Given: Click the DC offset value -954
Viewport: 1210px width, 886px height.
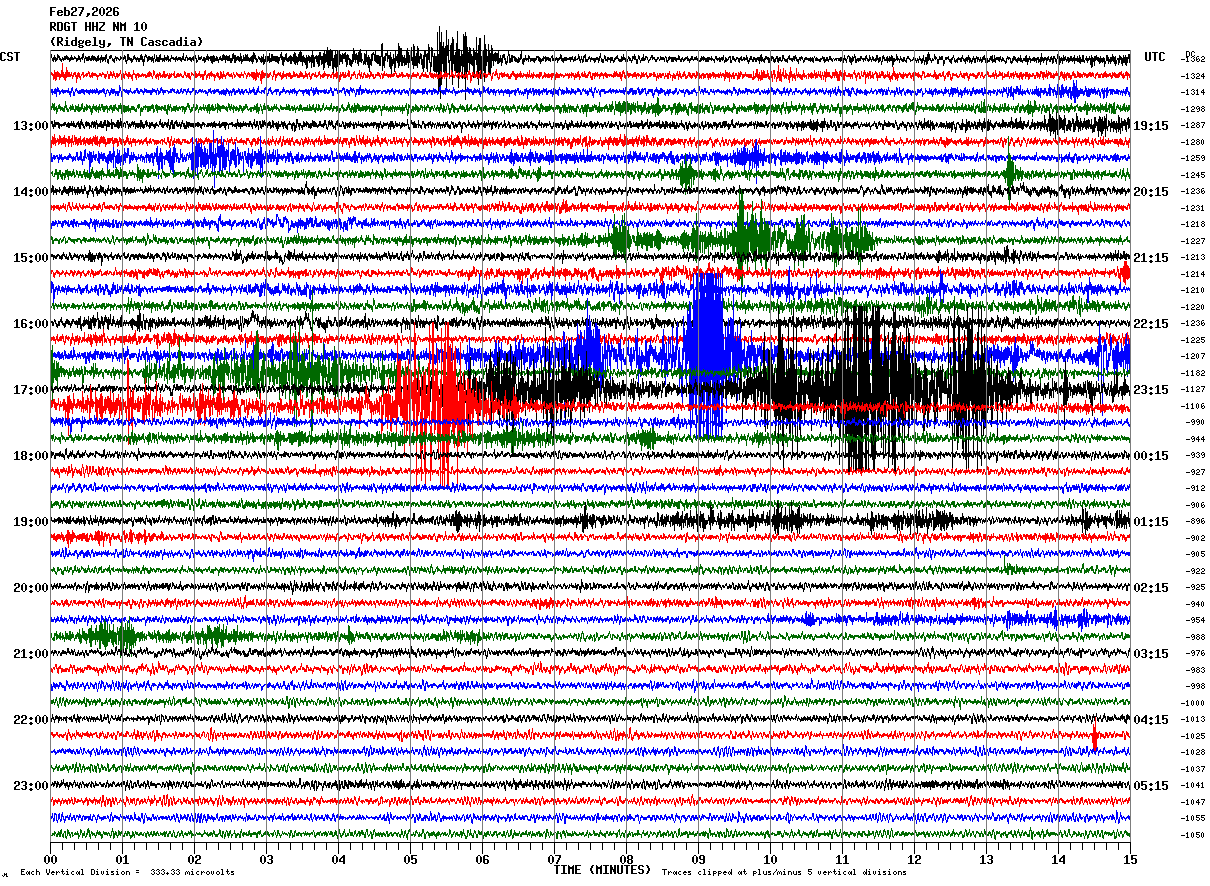Looking at the screenshot, I should click(1194, 620).
